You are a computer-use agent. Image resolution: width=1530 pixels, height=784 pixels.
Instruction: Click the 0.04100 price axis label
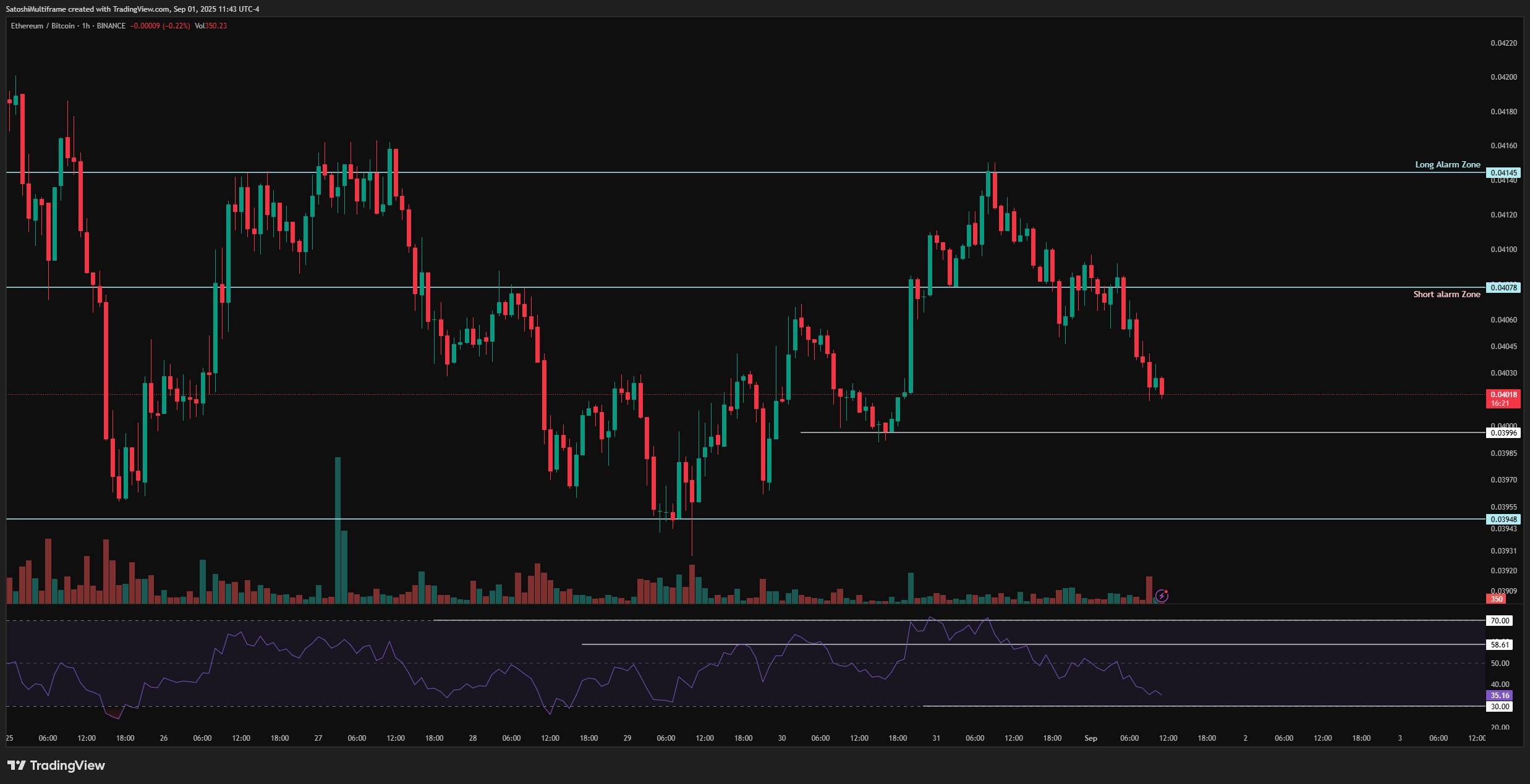tap(1503, 250)
